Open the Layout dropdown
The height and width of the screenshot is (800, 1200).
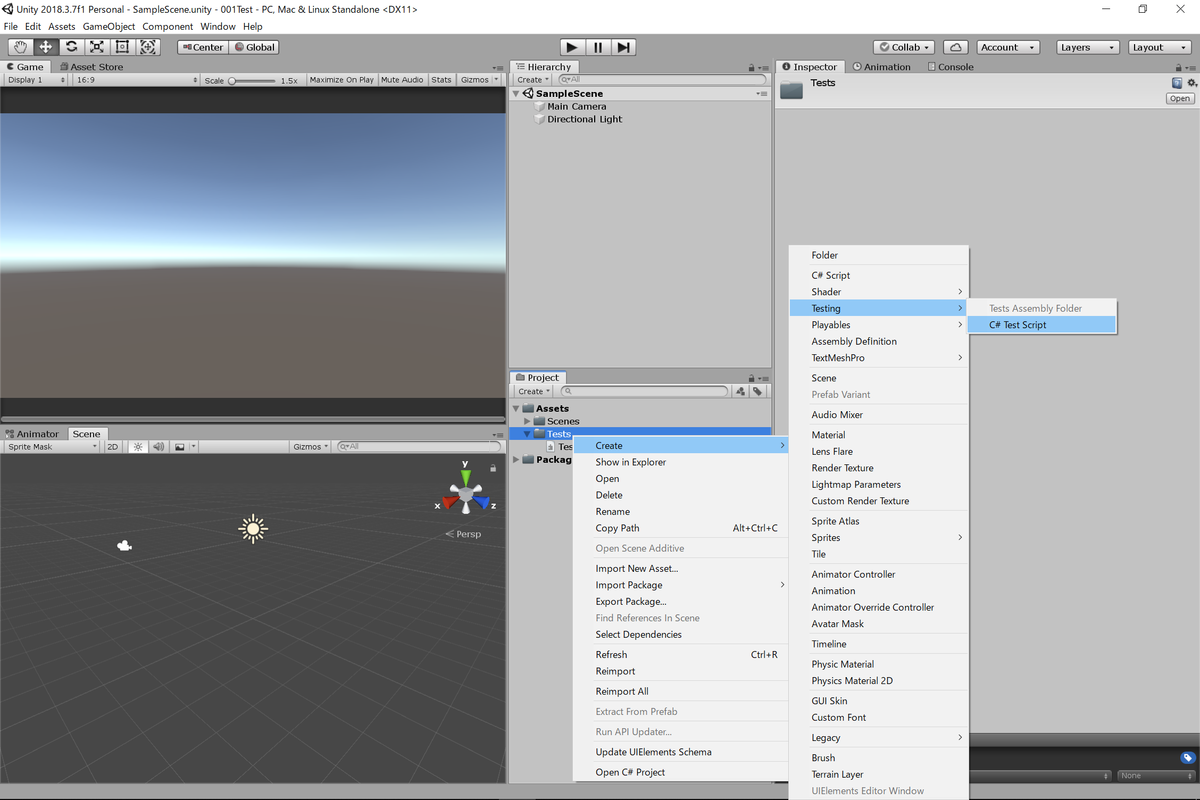tap(1160, 47)
